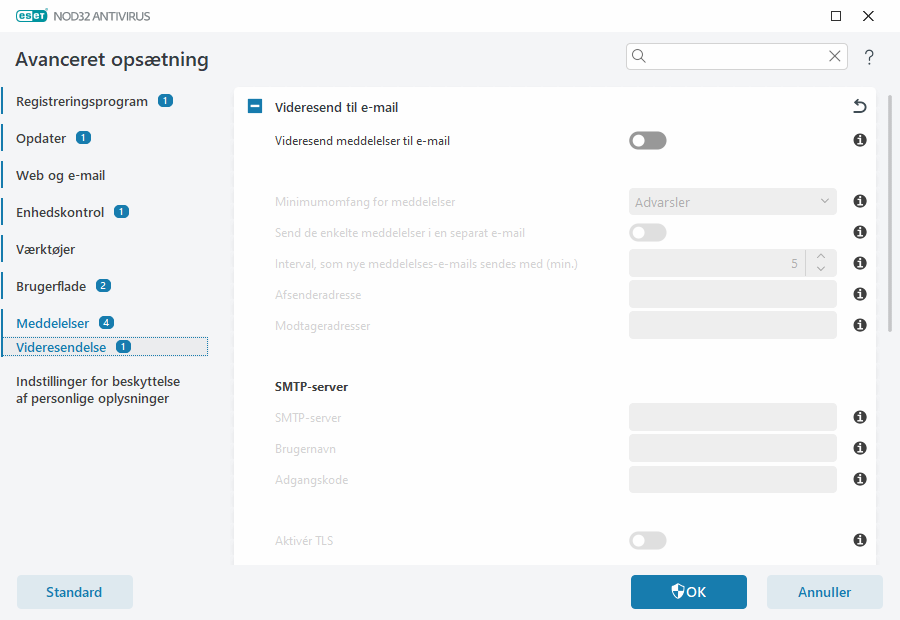Clear the search field with the X icon
Image resolution: width=900 pixels, height=620 pixels.
[834, 57]
